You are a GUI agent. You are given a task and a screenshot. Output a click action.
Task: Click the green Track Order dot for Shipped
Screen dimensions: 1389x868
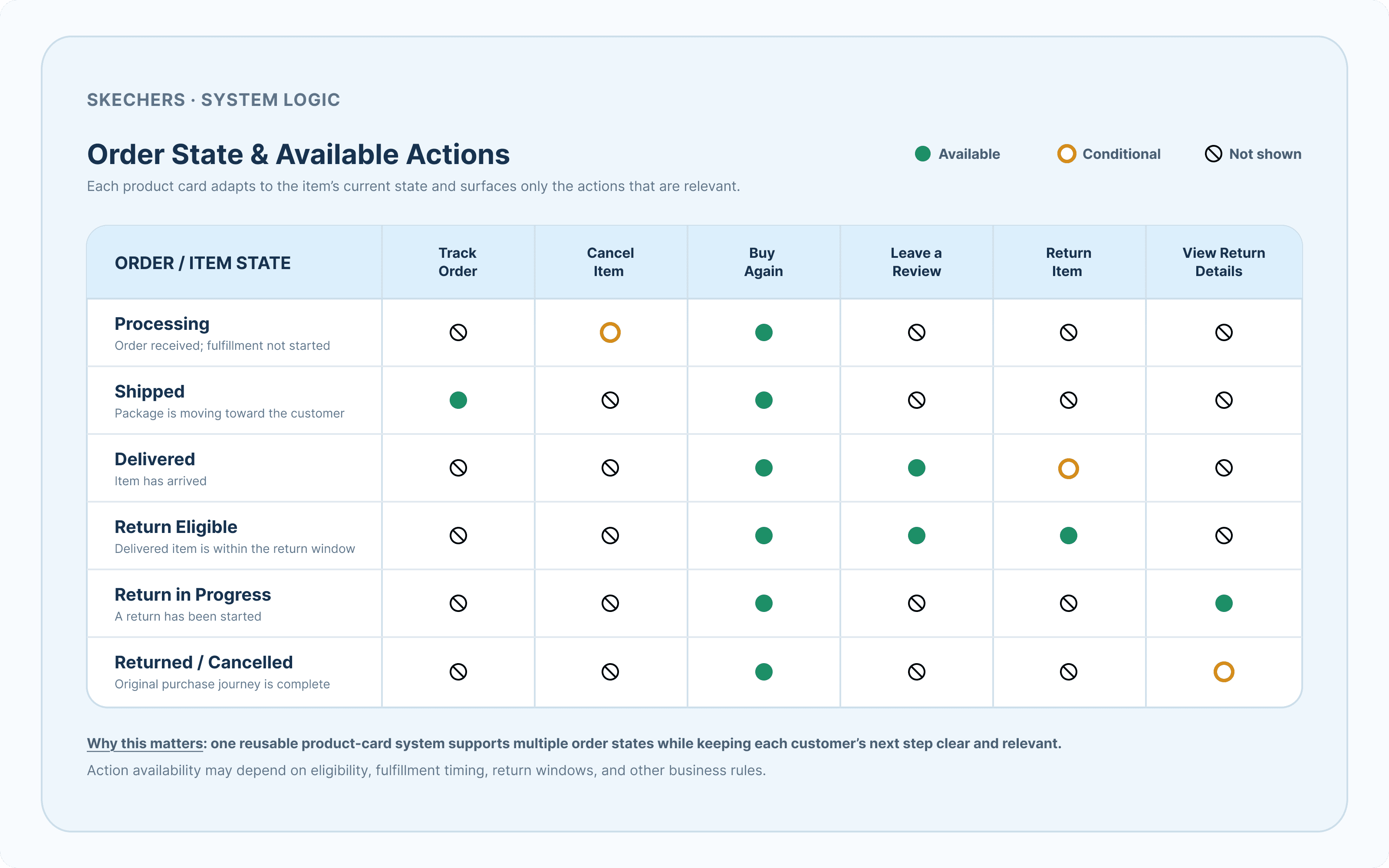[x=458, y=400]
